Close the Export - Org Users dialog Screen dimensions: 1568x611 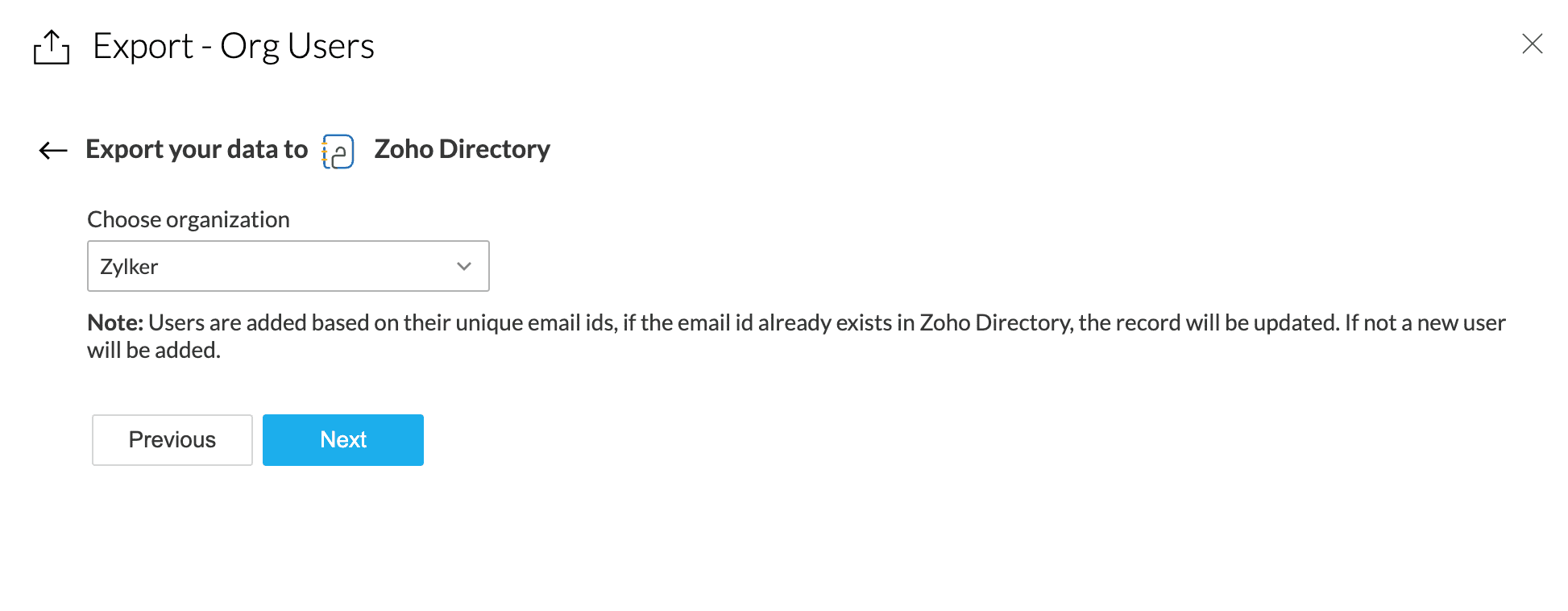[x=1532, y=44]
